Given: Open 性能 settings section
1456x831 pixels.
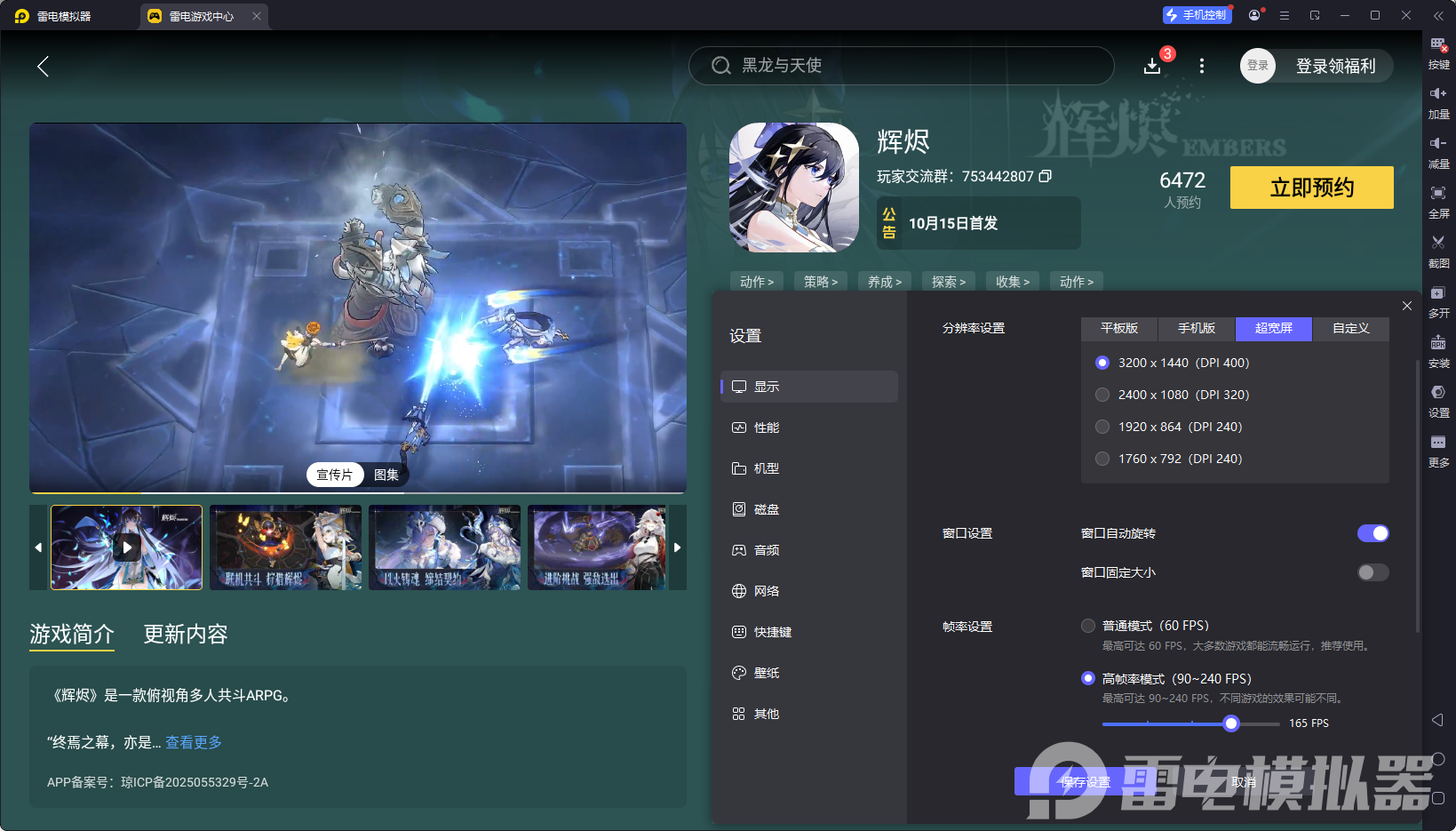Looking at the screenshot, I should pos(809,427).
